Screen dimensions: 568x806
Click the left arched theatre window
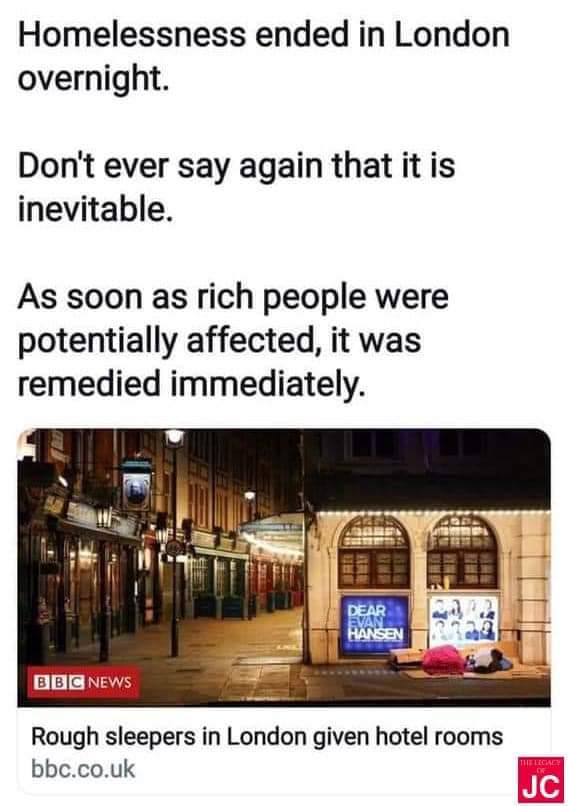point(375,552)
